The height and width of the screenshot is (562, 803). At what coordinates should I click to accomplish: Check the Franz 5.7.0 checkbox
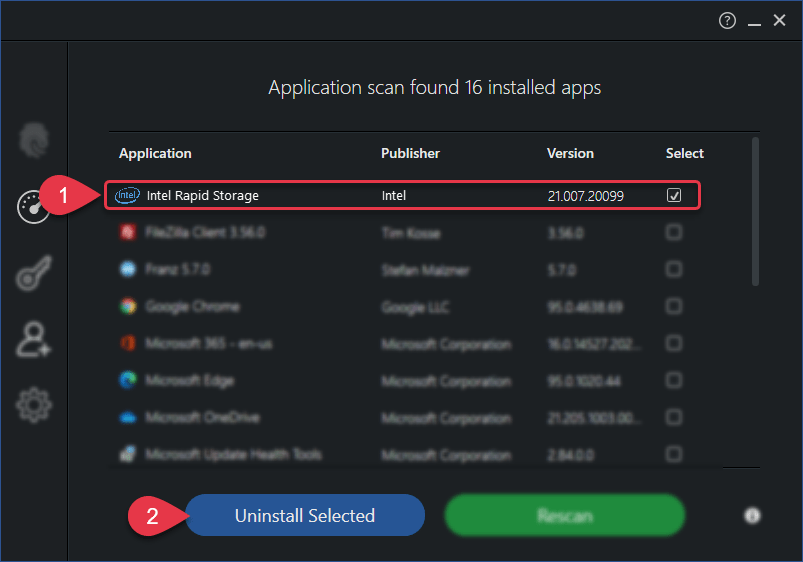click(673, 269)
